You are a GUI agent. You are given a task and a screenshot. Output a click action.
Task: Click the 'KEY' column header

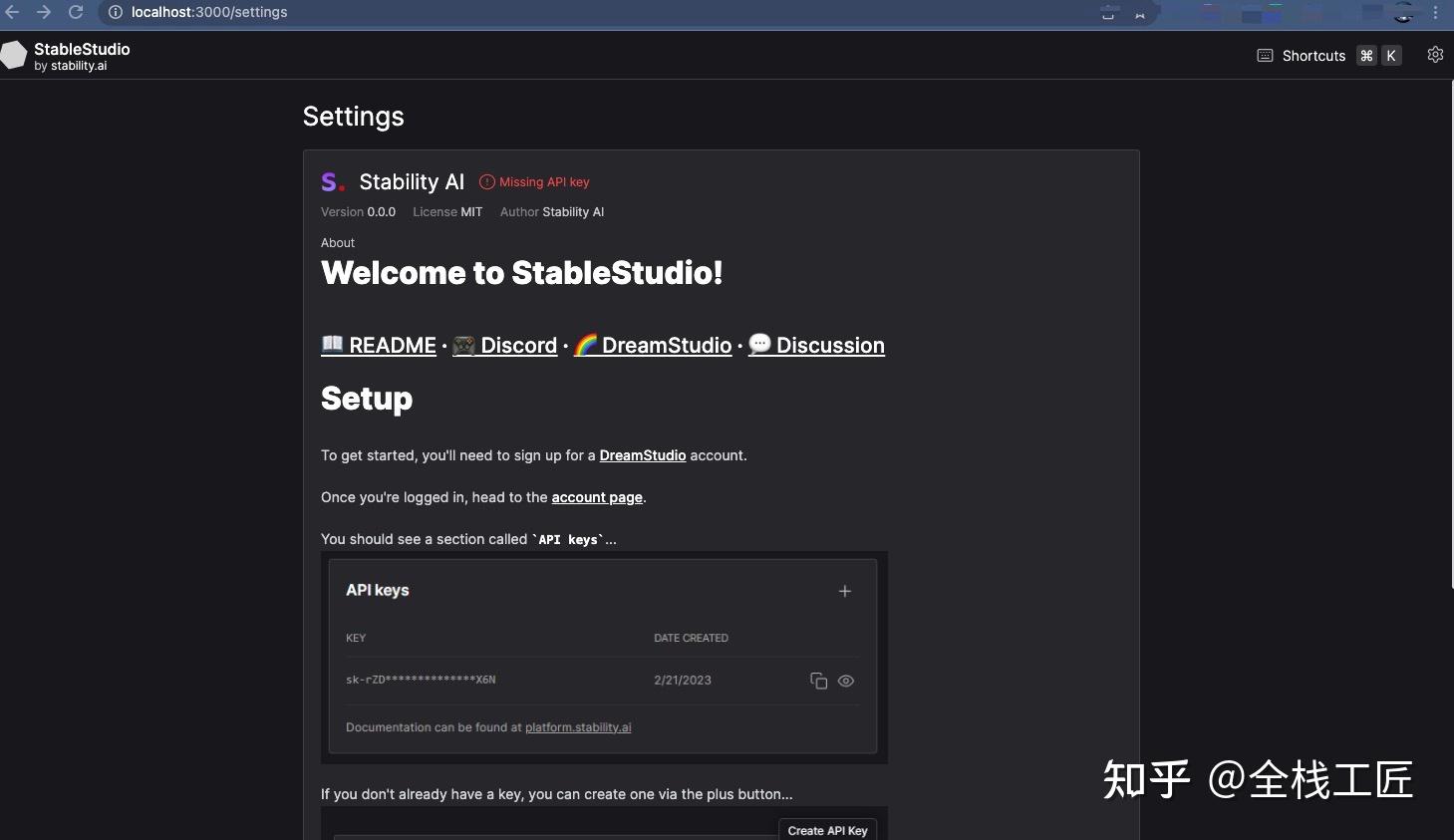[356, 638]
